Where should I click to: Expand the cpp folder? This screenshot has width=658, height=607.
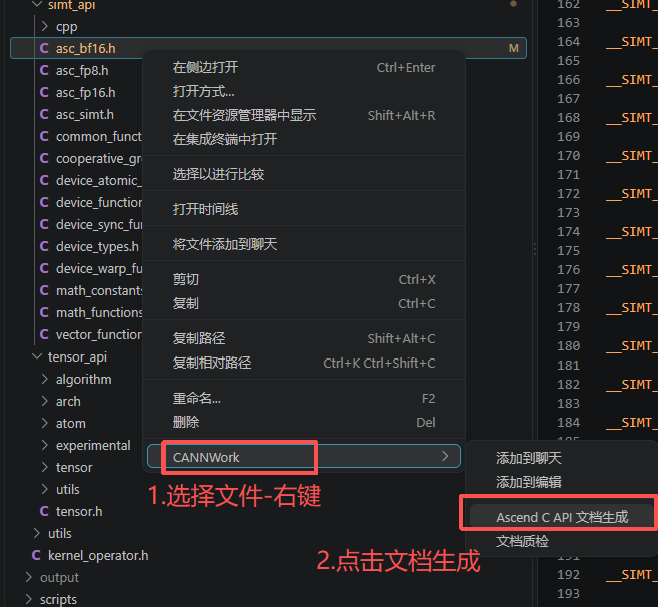click(x=44, y=26)
